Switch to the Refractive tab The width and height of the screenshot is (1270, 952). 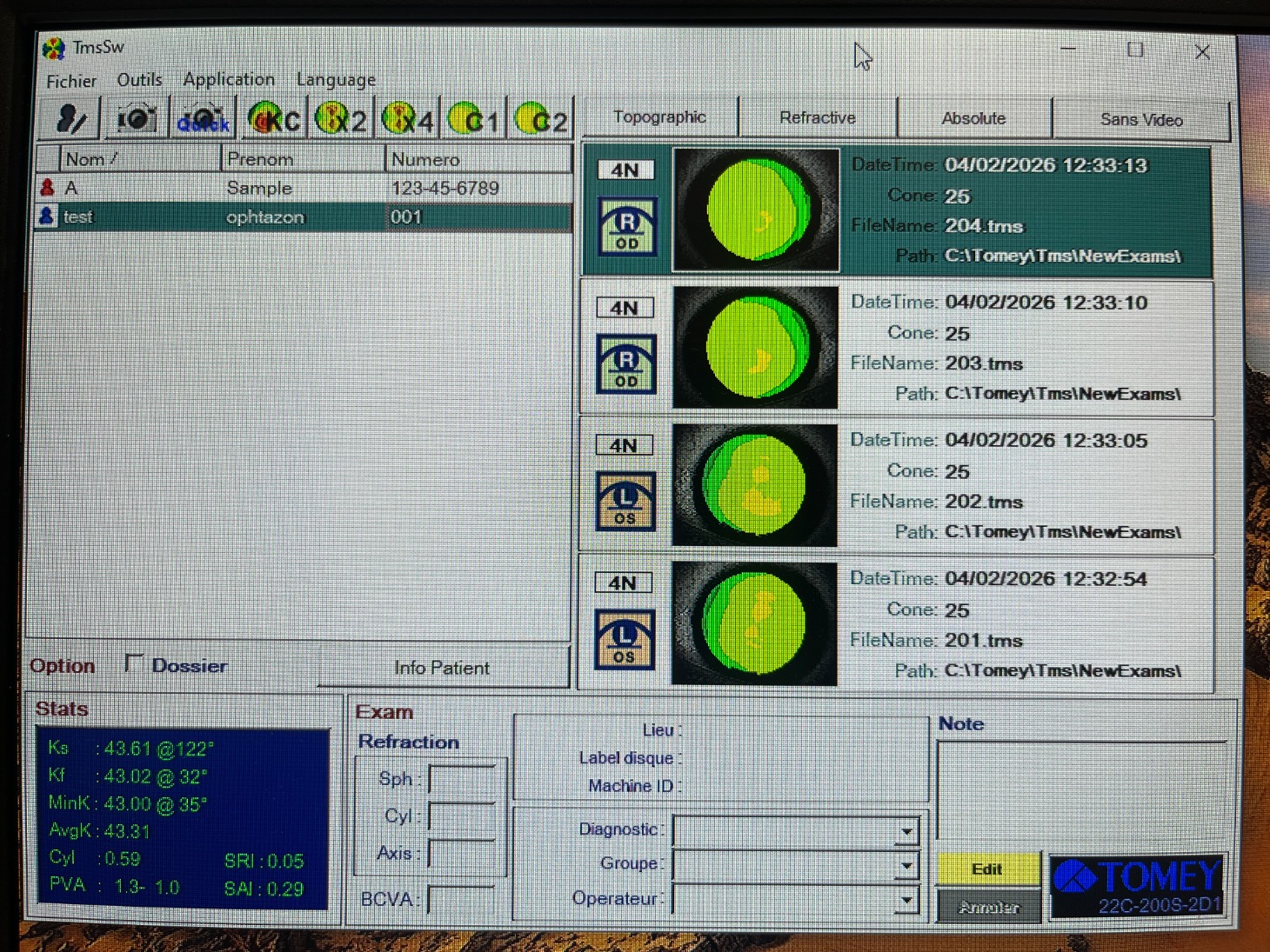(x=817, y=118)
